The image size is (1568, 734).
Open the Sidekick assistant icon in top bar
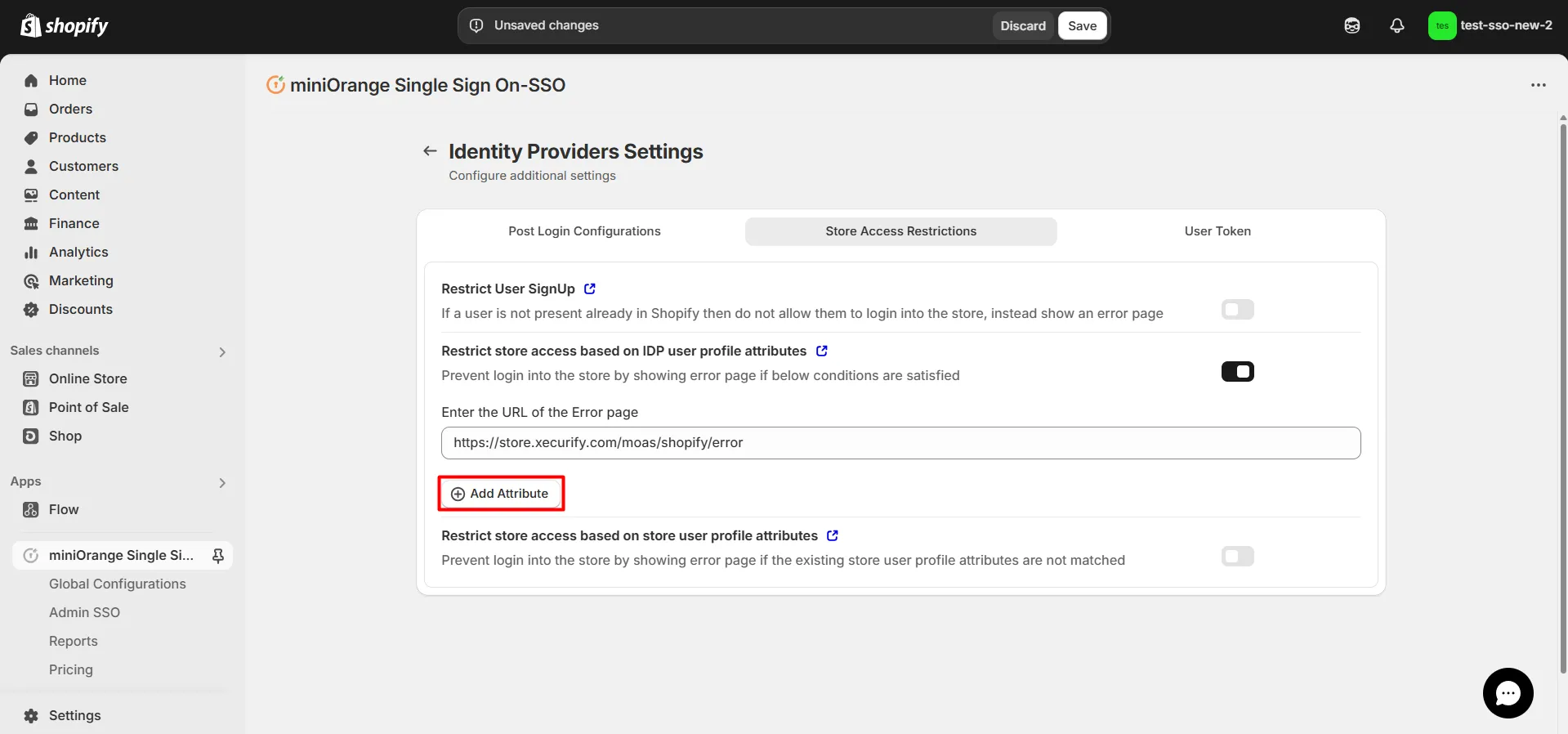click(1352, 26)
